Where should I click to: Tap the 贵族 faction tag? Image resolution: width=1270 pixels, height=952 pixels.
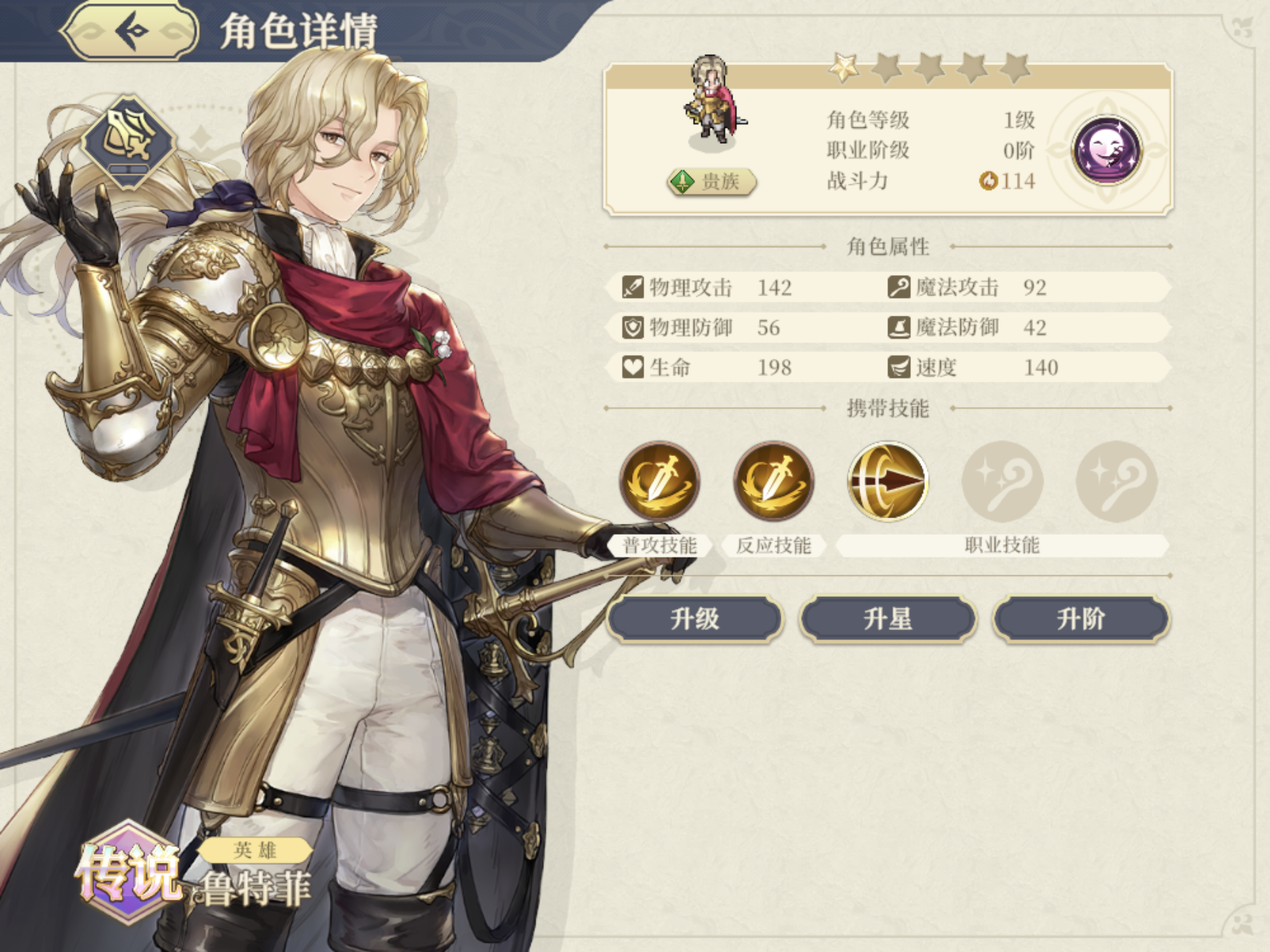[712, 182]
